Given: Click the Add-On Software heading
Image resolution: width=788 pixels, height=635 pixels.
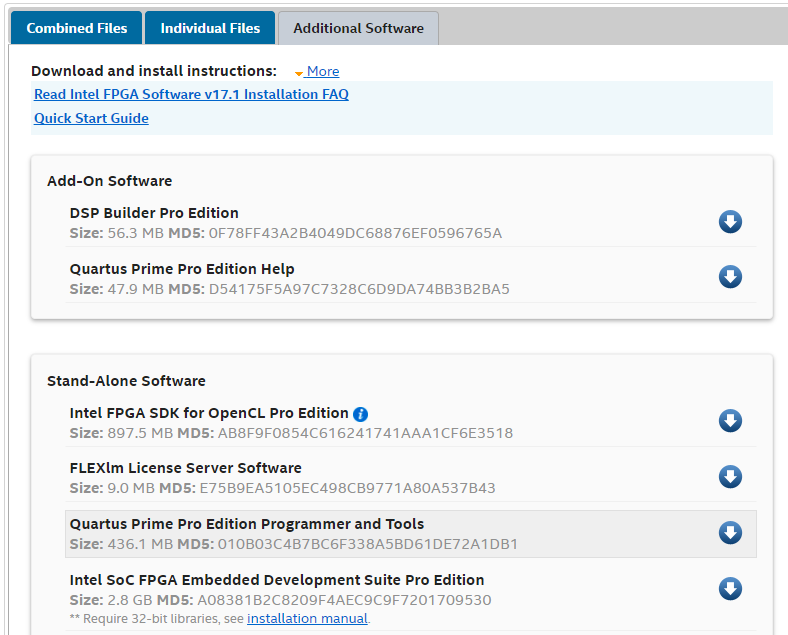Looking at the screenshot, I should click(109, 181).
